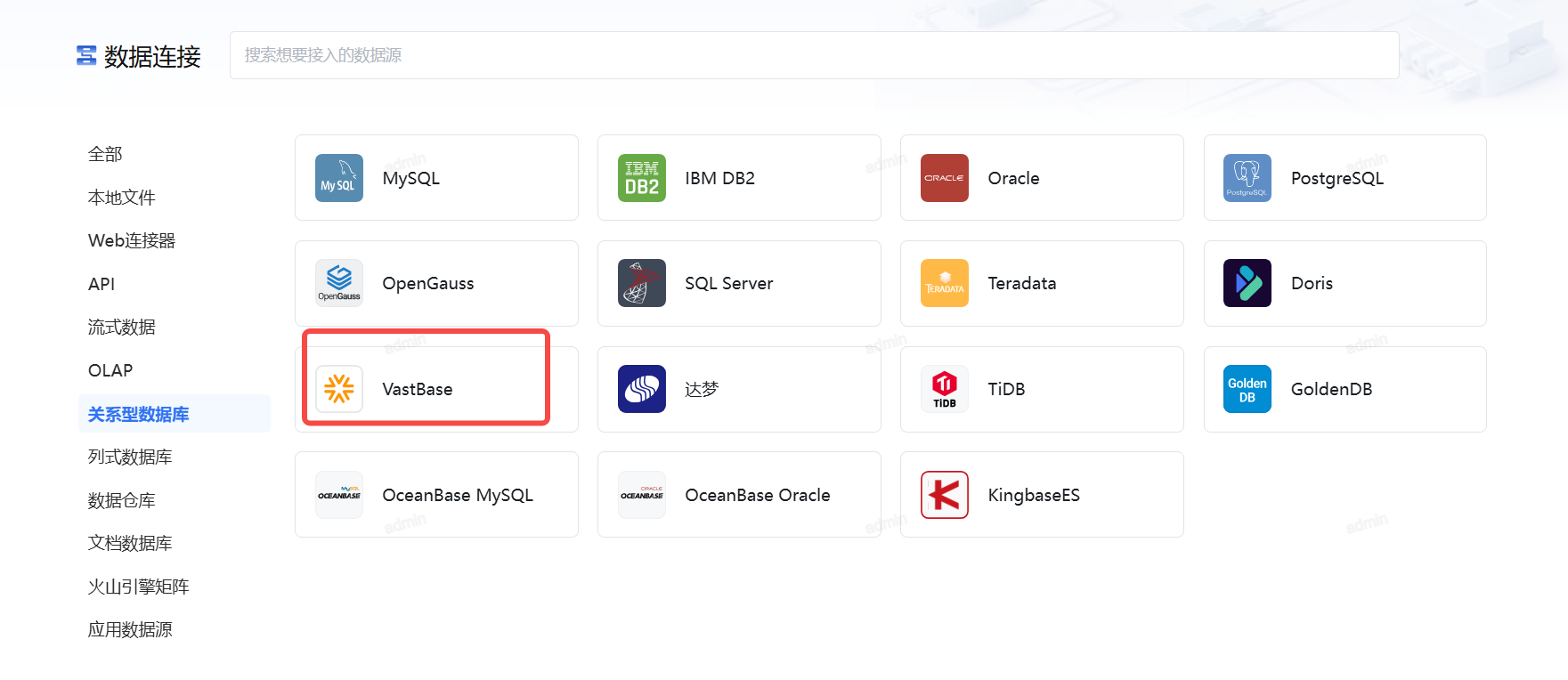Image resolution: width=1568 pixels, height=680 pixels.
Task: Switch to the 文档数据库 category
Action: click(x=130, y=543)
